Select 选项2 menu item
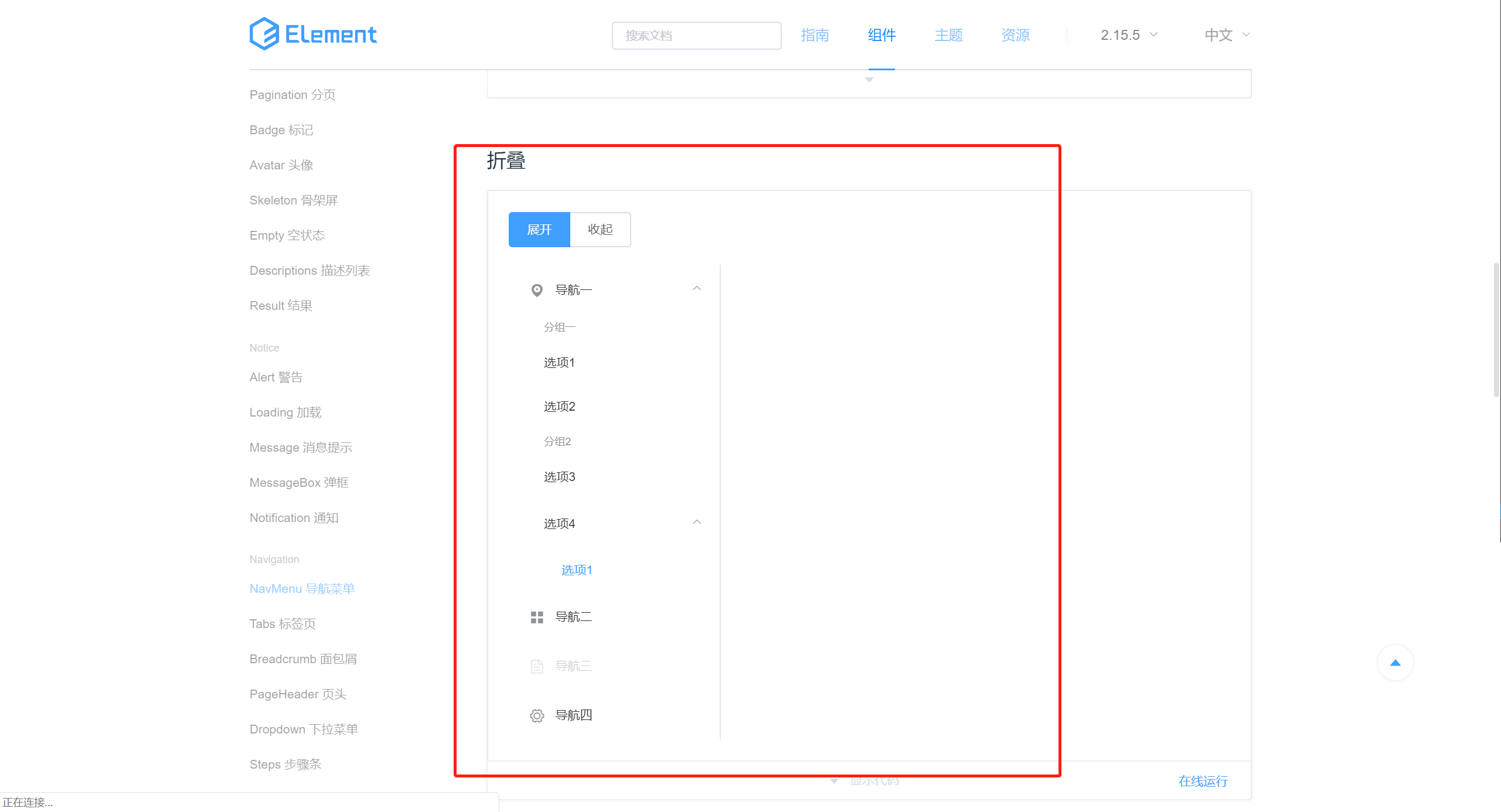Image resolution: width=1501 pixels, height=812 pixels. [614, 407]
